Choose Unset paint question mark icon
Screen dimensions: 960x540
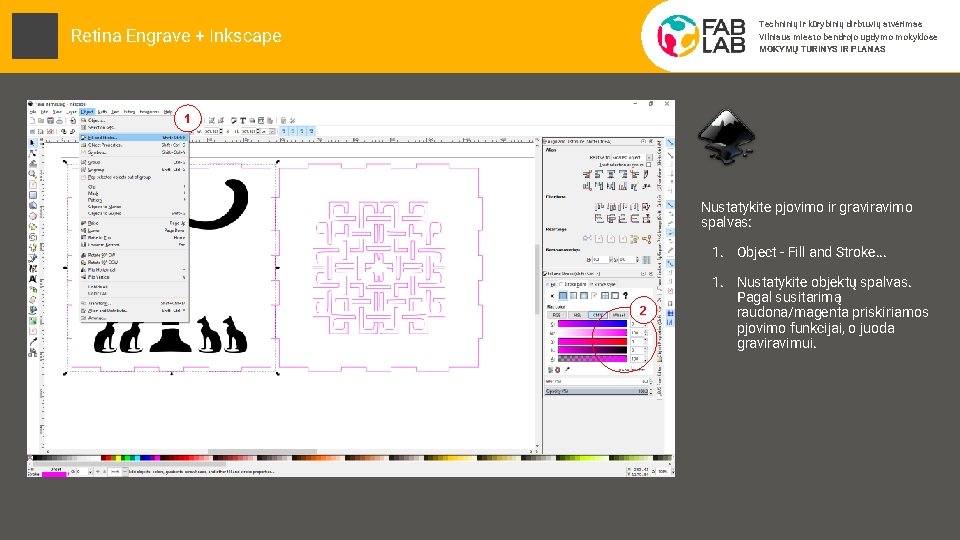pos(625,296)
